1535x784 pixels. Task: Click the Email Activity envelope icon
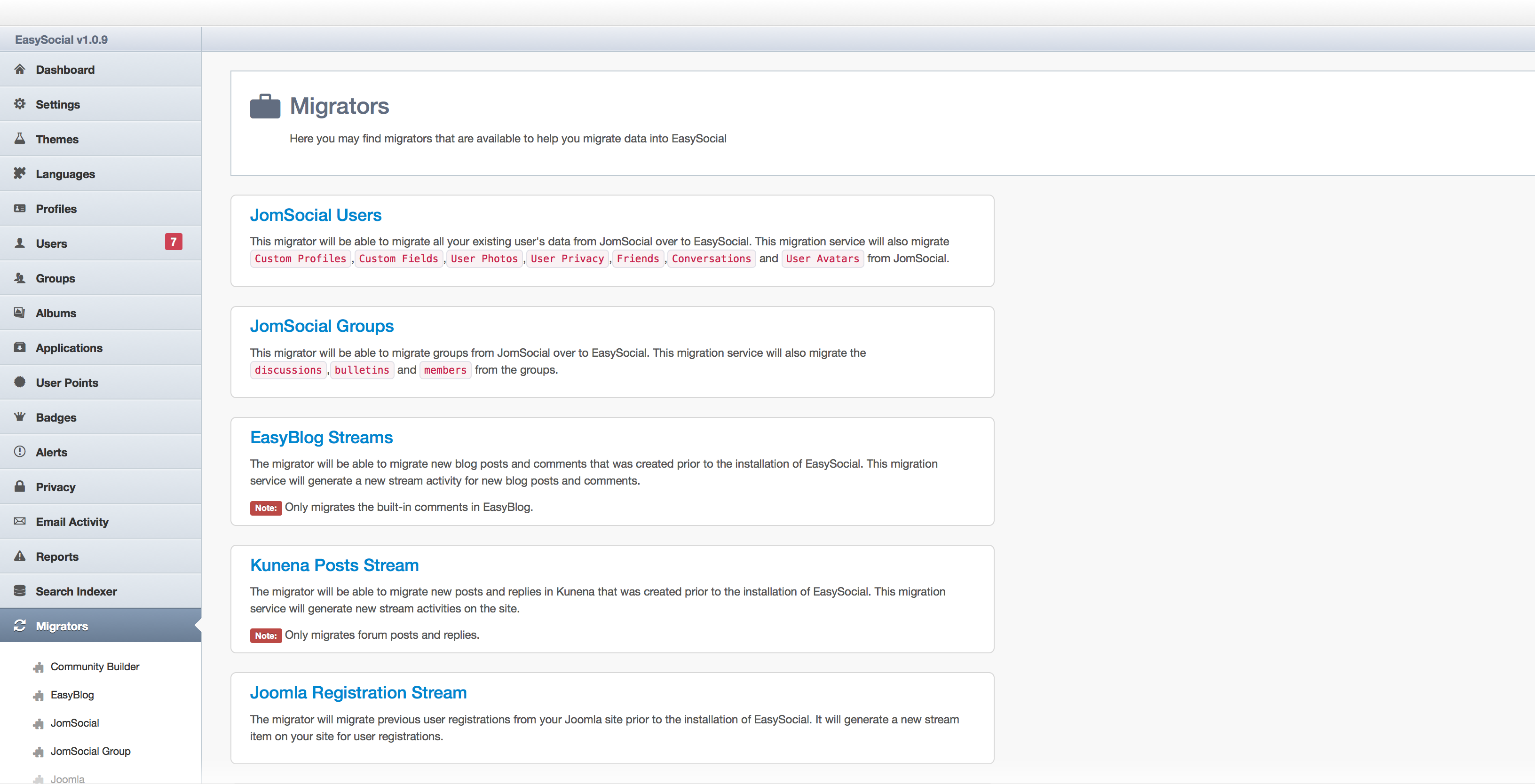pos(20,521)
